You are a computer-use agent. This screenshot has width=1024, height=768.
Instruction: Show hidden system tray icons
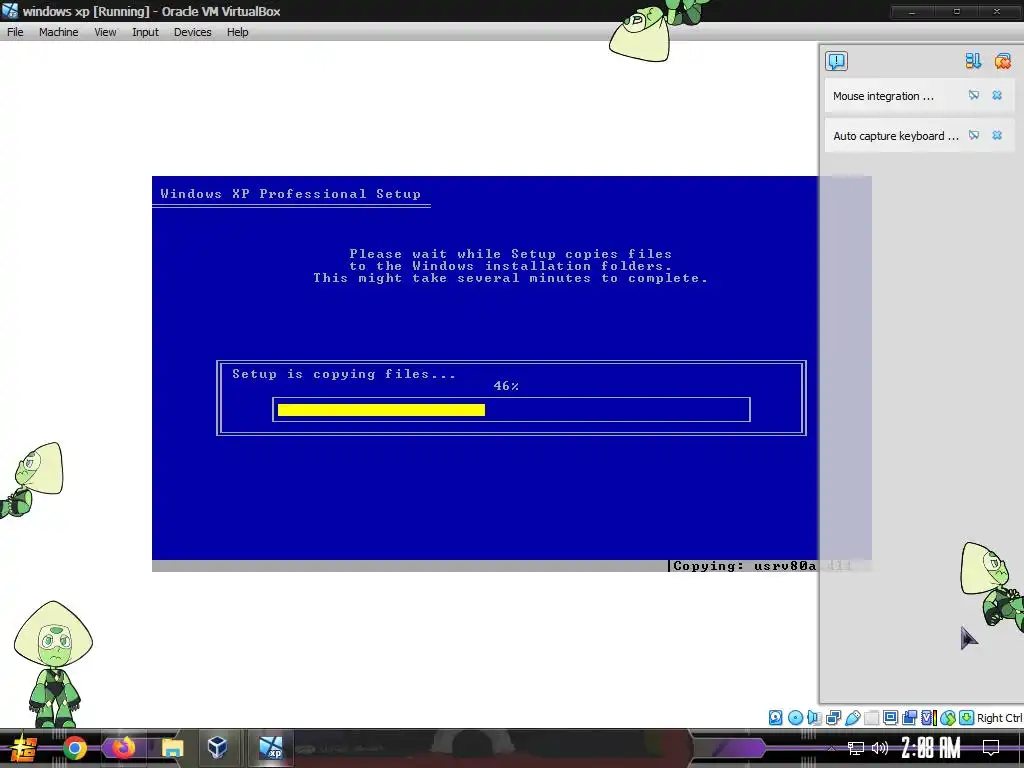tap(831, 748)
